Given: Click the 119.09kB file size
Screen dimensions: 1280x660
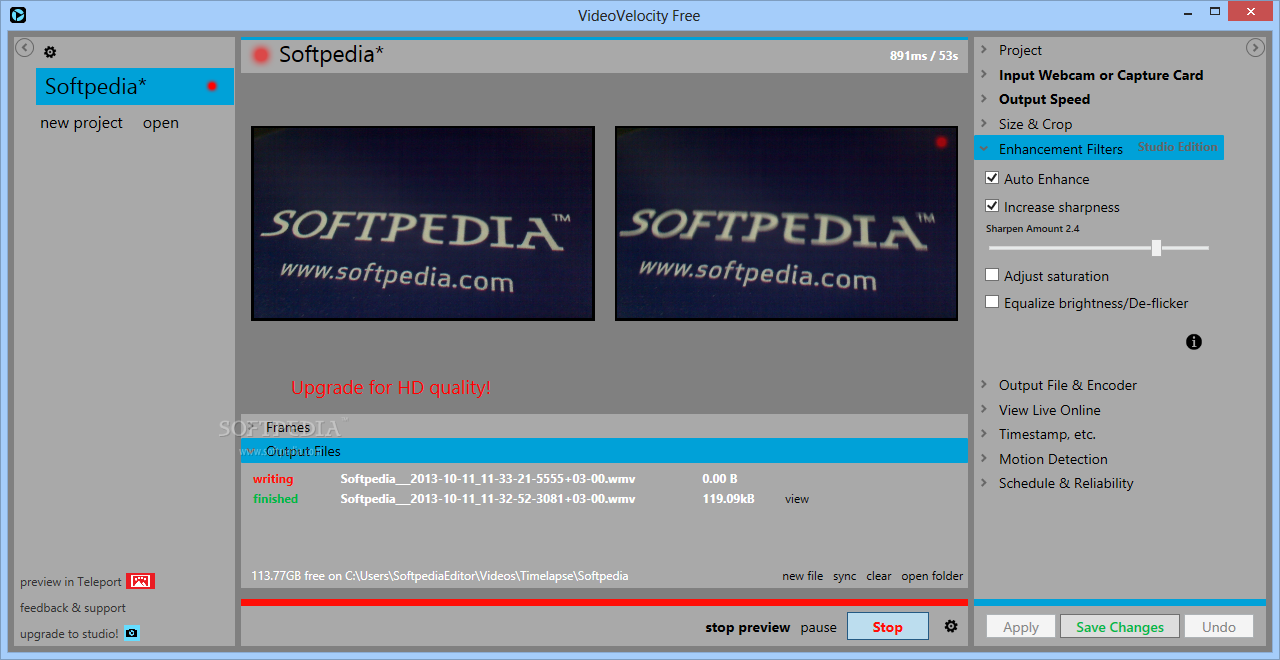Looking at the screenshot, I should (x=728, y=499).
